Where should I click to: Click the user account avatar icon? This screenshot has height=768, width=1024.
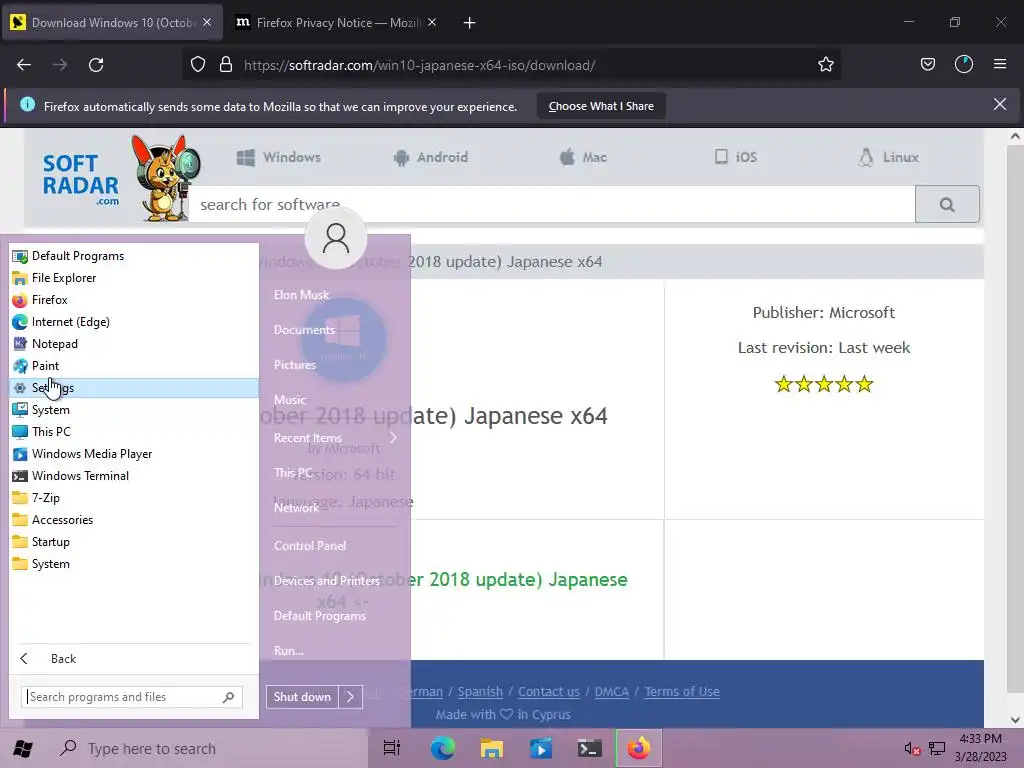pos(336,238)
